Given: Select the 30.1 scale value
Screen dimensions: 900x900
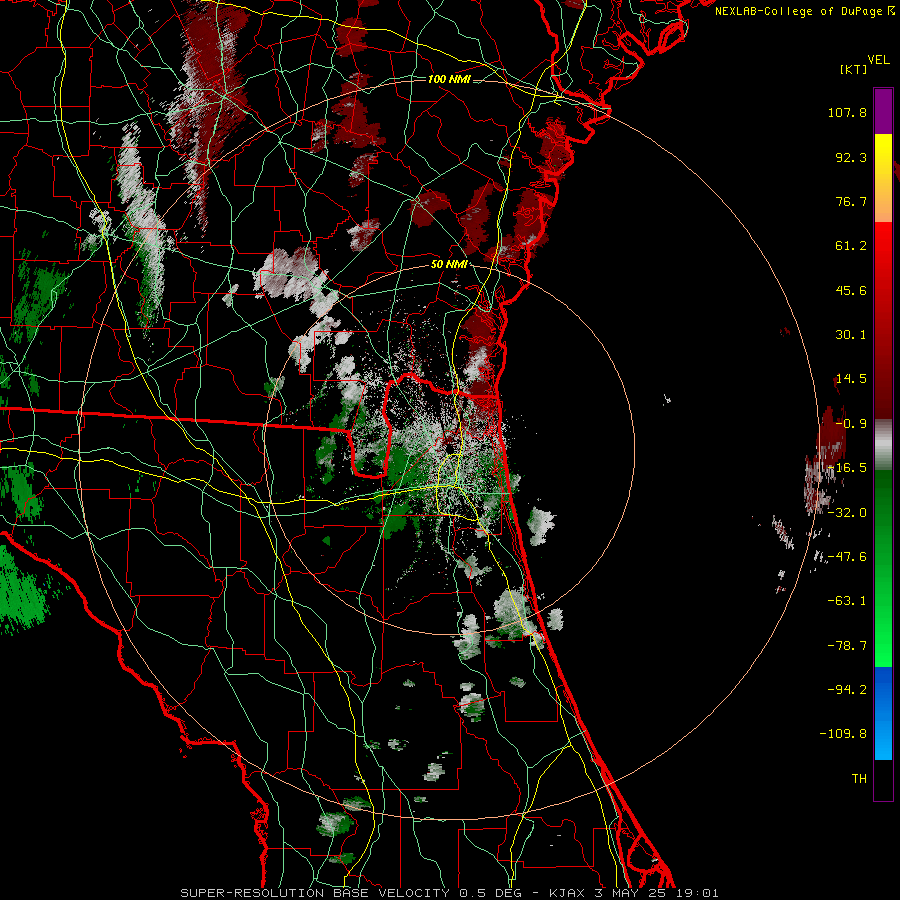Looking at the screenshot, I should click(x=851, y=335).
